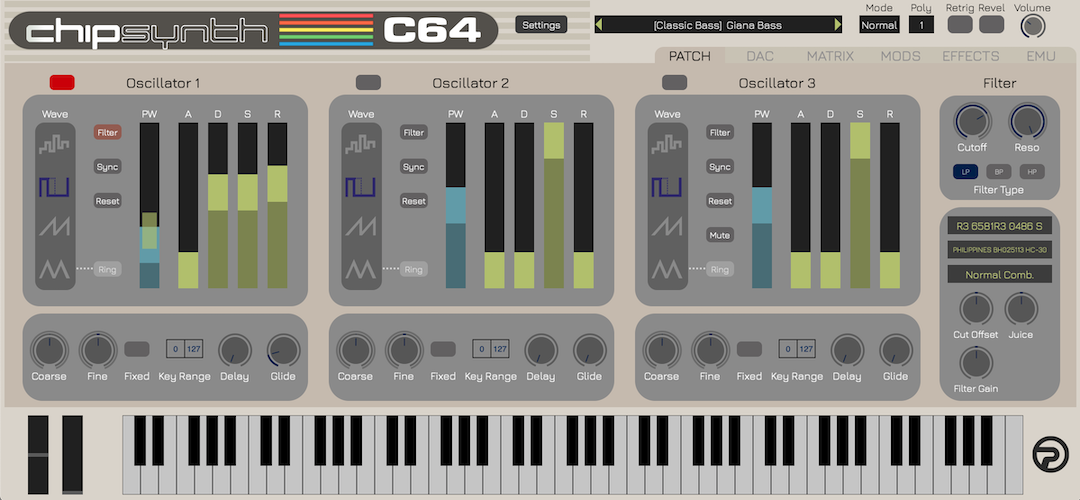Choose sawtooth waveform in Oscillator 2
1080x500 pixels.
tap(361, 227)
